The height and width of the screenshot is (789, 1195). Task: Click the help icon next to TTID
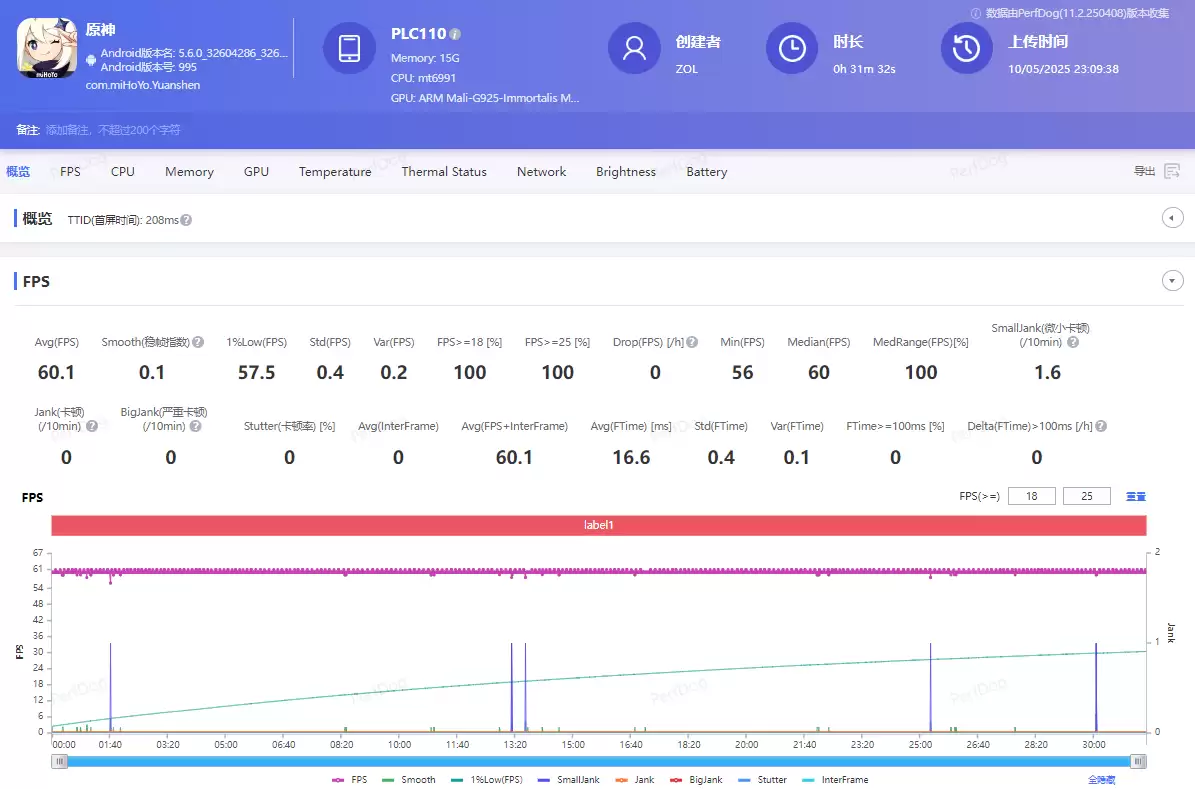tap(186, 220)
